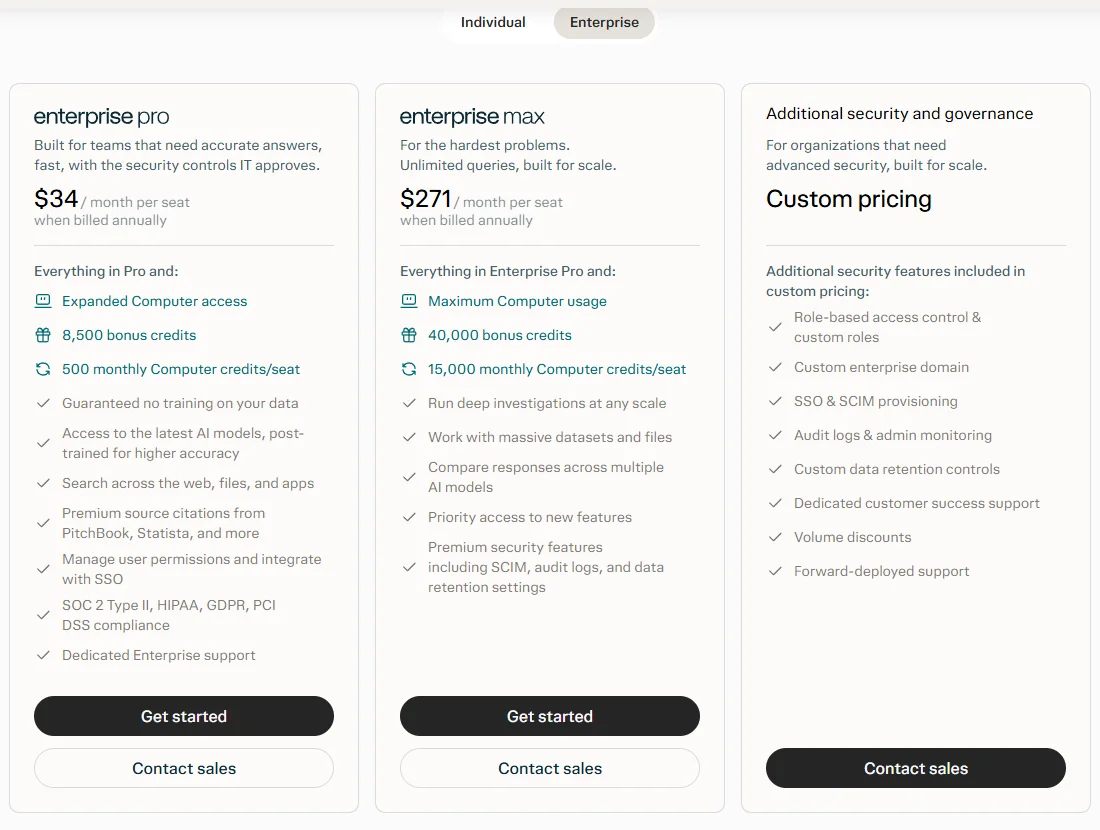This screenshot has width=1100, height=830.
Task: Click the checkmark beside Guaranteed no training on your data
Action: [x=43, y=403]
